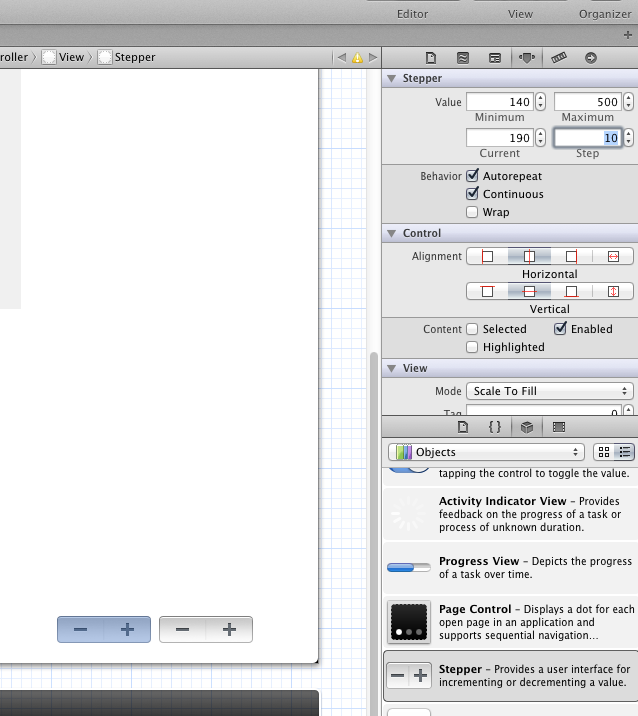Open the Objects library dropdown

pos(486,452)
